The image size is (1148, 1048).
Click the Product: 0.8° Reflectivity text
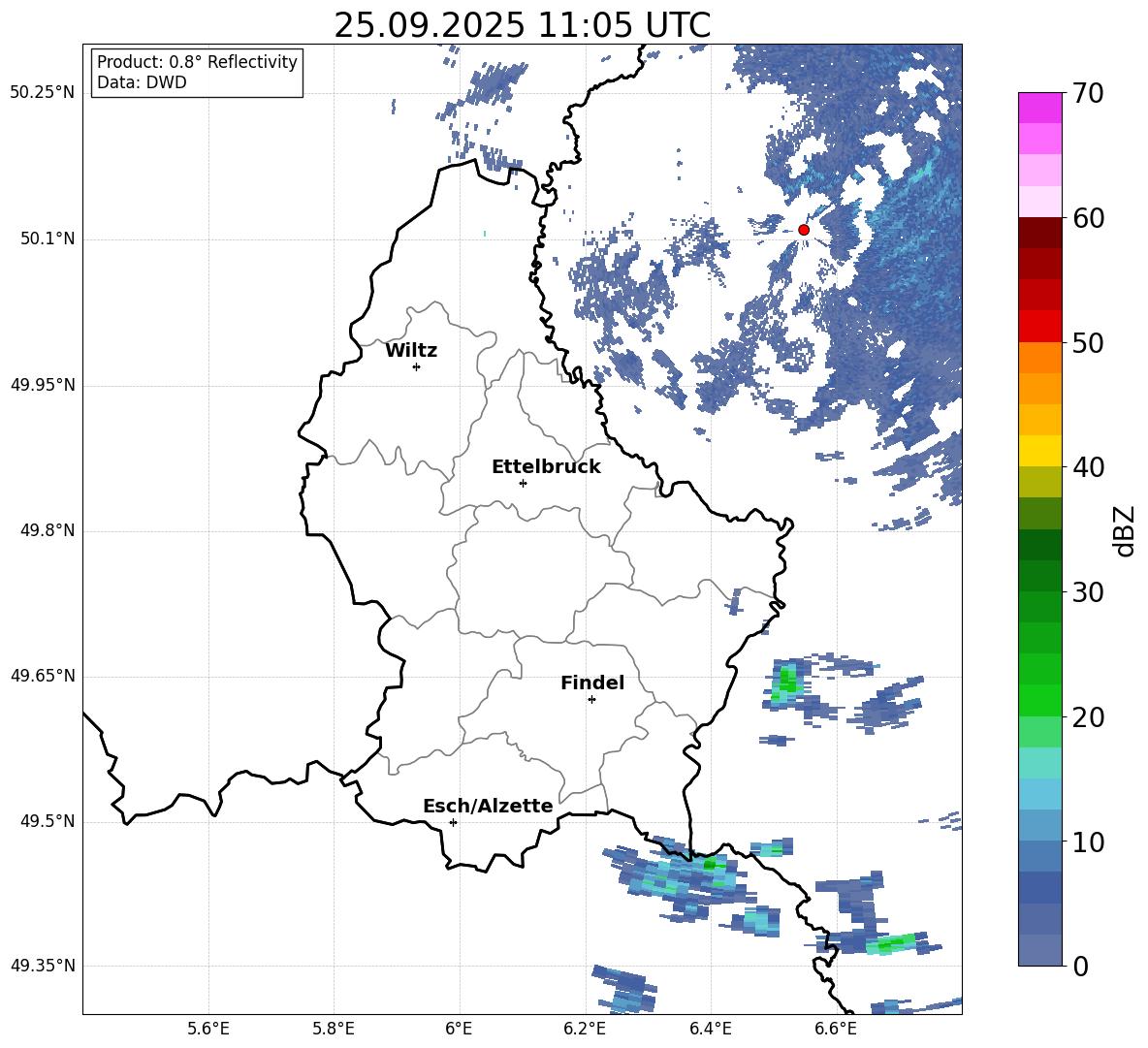(x=197, y=62)
